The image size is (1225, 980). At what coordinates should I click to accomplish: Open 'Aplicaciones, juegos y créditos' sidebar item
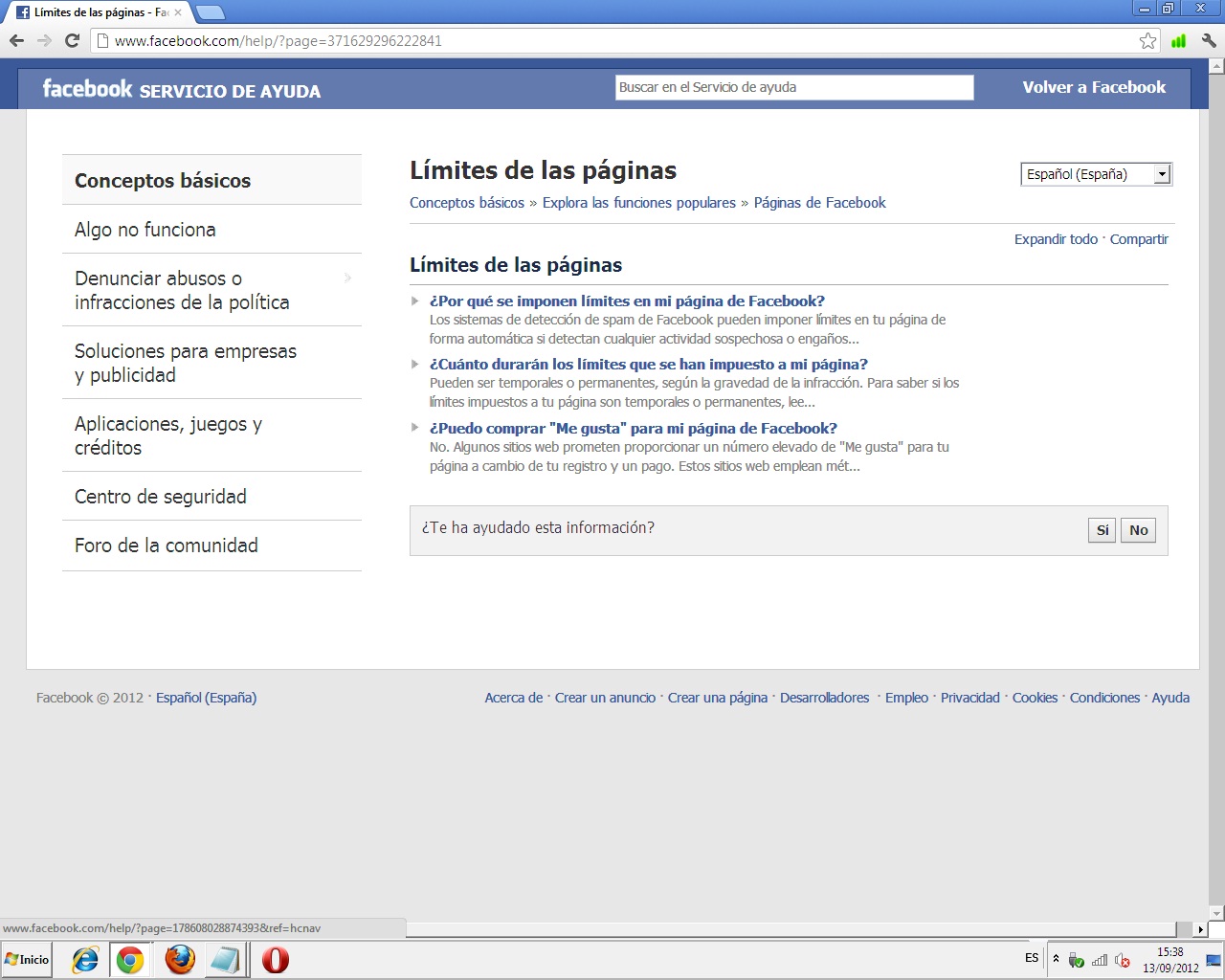(212, 435)
